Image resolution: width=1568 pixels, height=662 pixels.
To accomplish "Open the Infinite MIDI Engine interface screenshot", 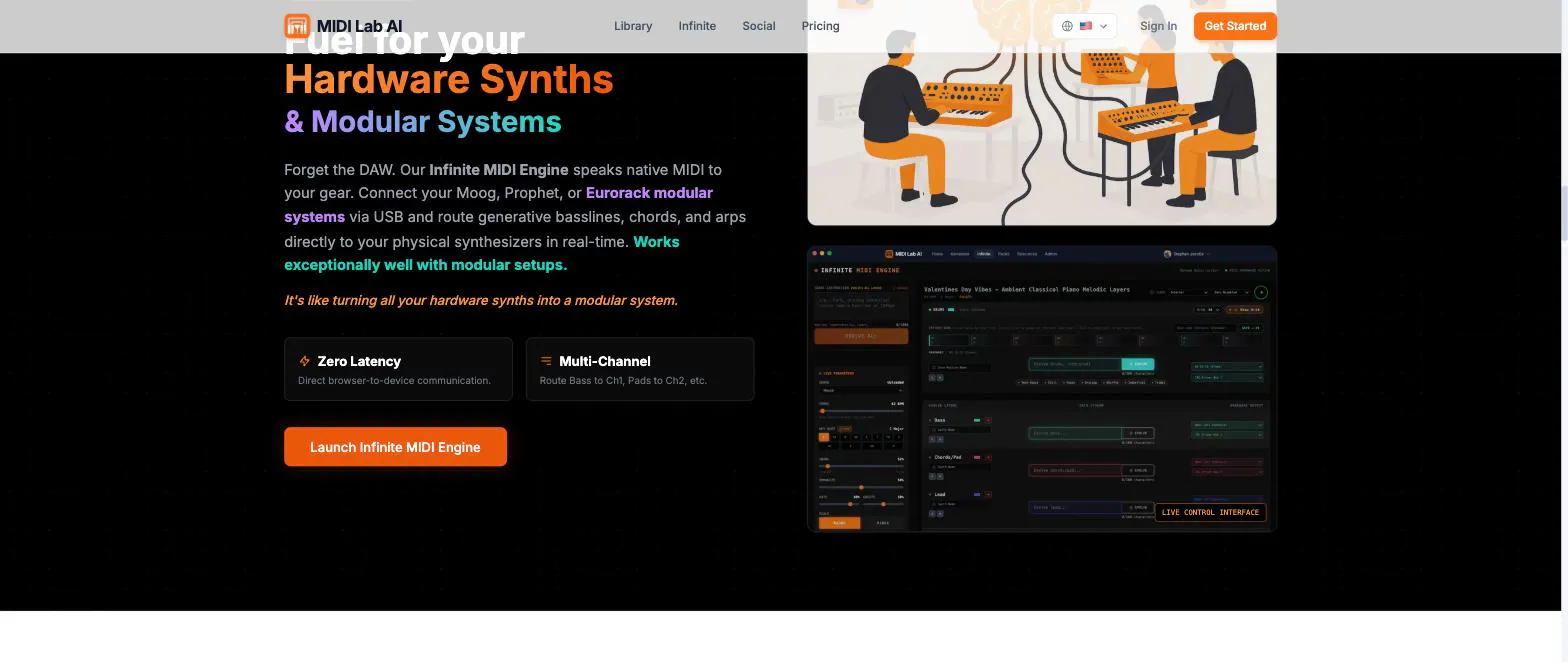I will (x=1042, y=388).
